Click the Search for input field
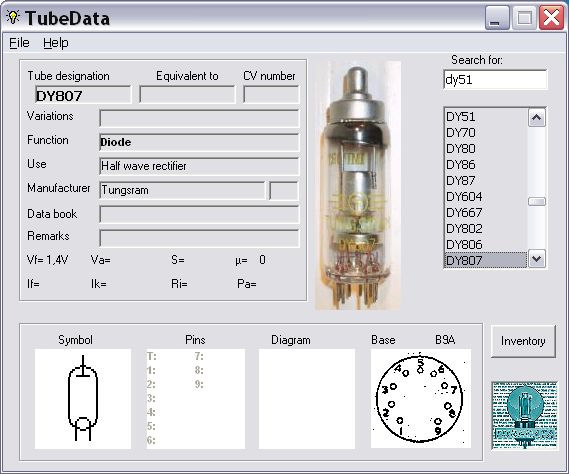The width and height of the screenshot is (569, 474). (x=495, y=79)
